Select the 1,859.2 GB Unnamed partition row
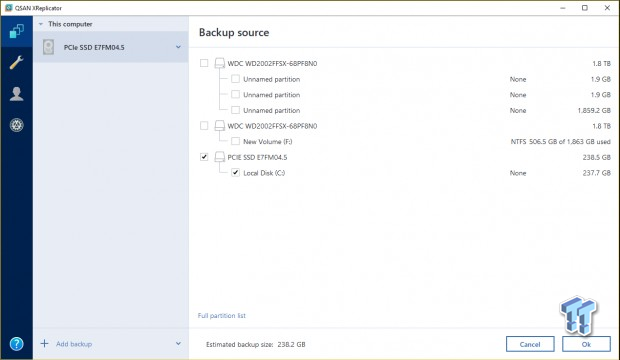The height and width of the screenshot is (360, 620). click(405, 110)
